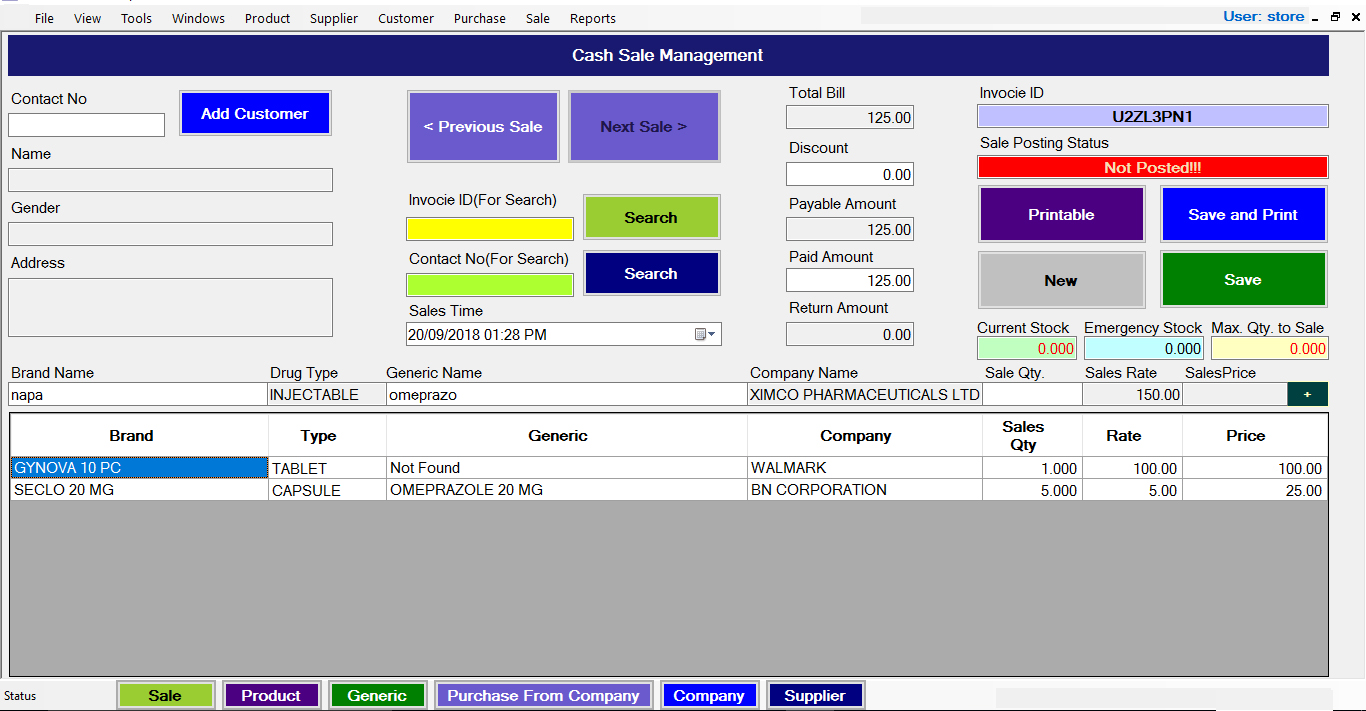Select the SECLO 20 MG row cell
The width and height of the screenshot is (1366, 711).
(139, 490)
